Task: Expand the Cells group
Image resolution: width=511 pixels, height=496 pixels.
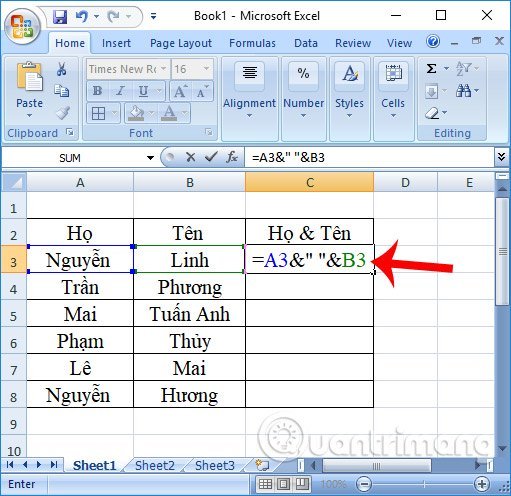Action: point(393,99)
